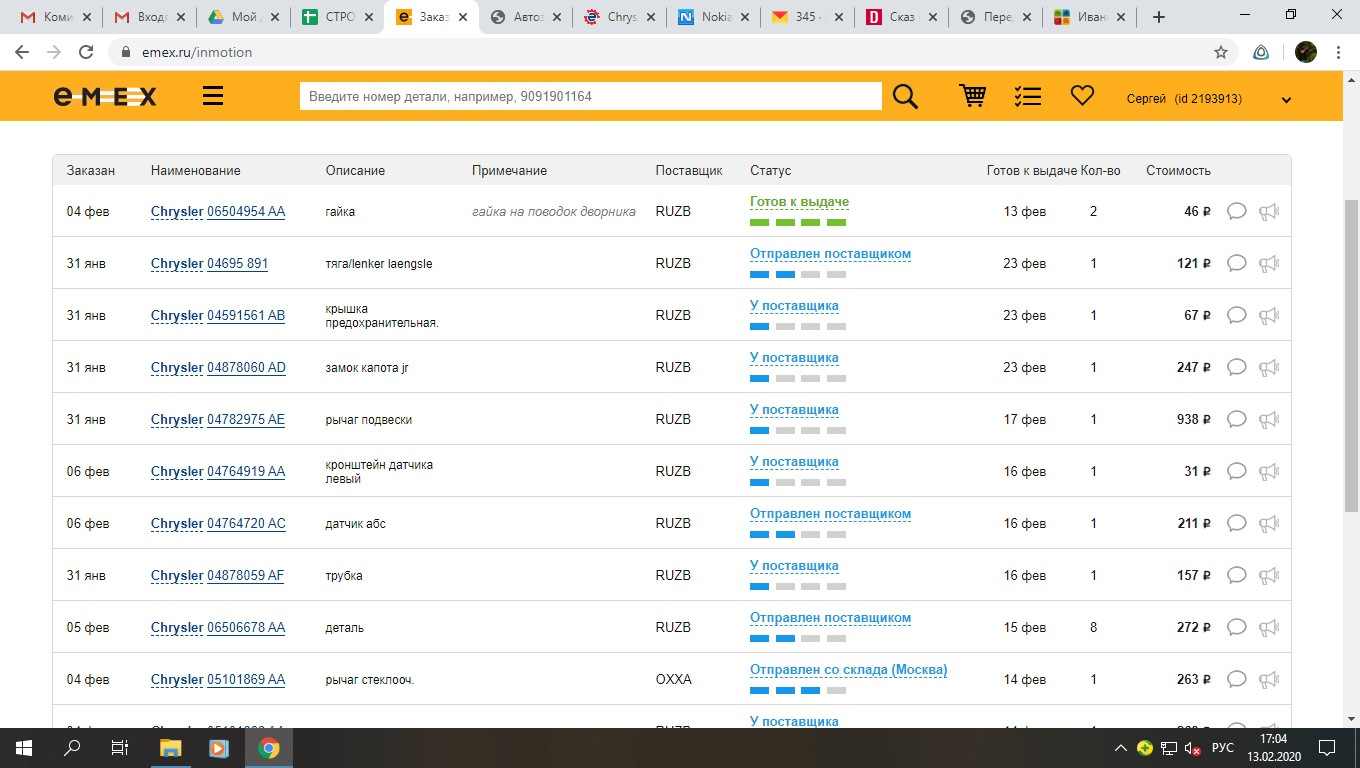This screenshot has width=1360, height=768.
Task: Click megaphone icon for 04695 891
Action: click(x=1269, y=263)
